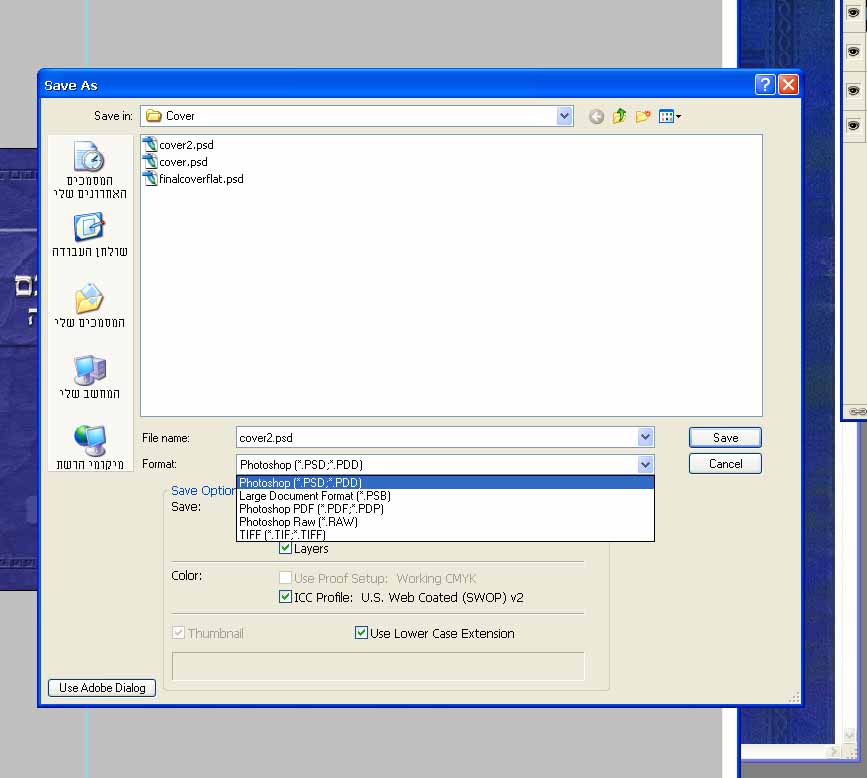867x778 pixels.
Task: Close the Save As dialog
Action: pos(788,85)
